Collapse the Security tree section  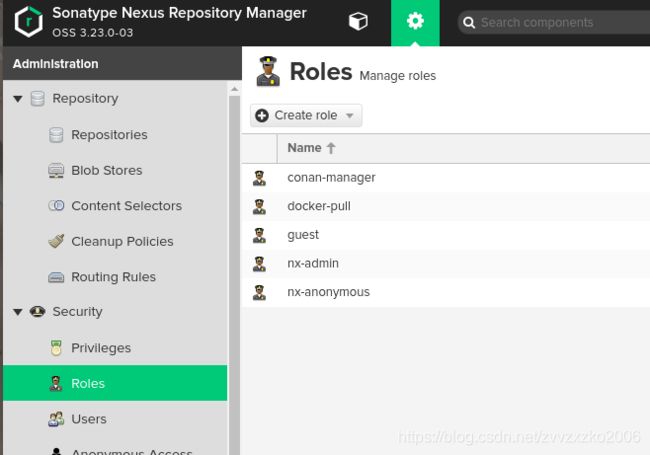(x=17, y=312)
